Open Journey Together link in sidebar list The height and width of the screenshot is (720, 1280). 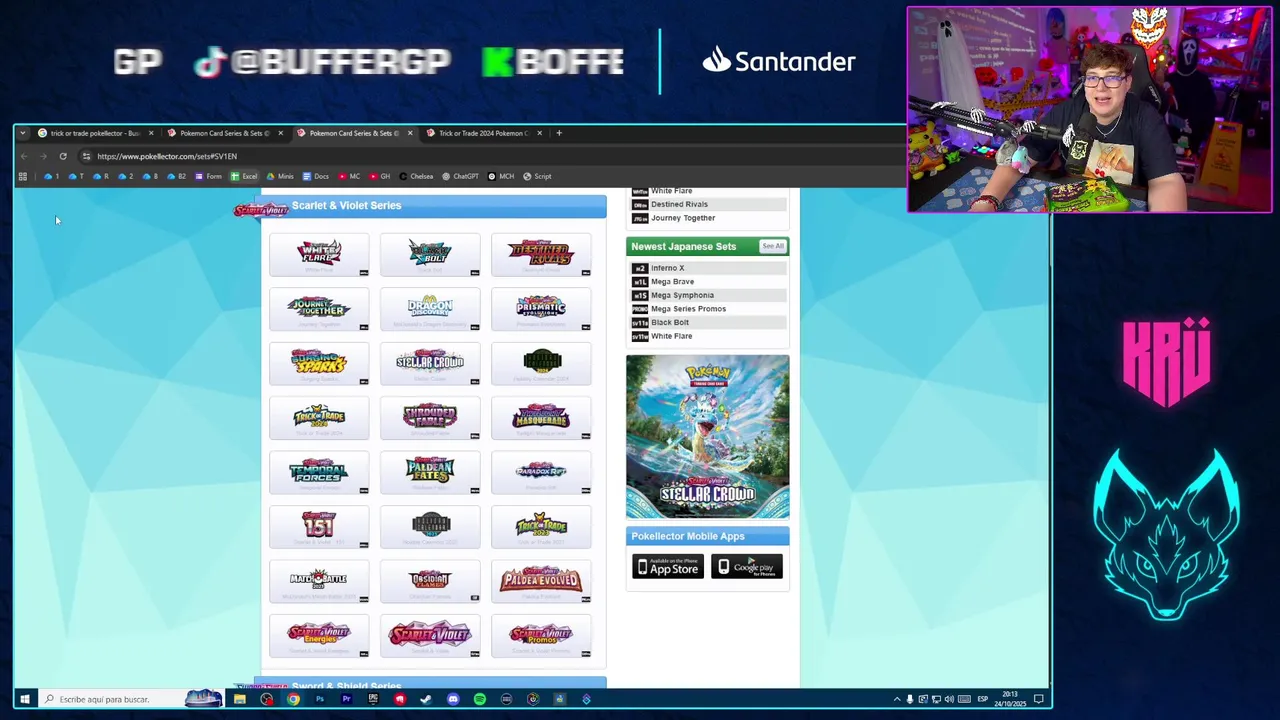[x=683, y=218]
